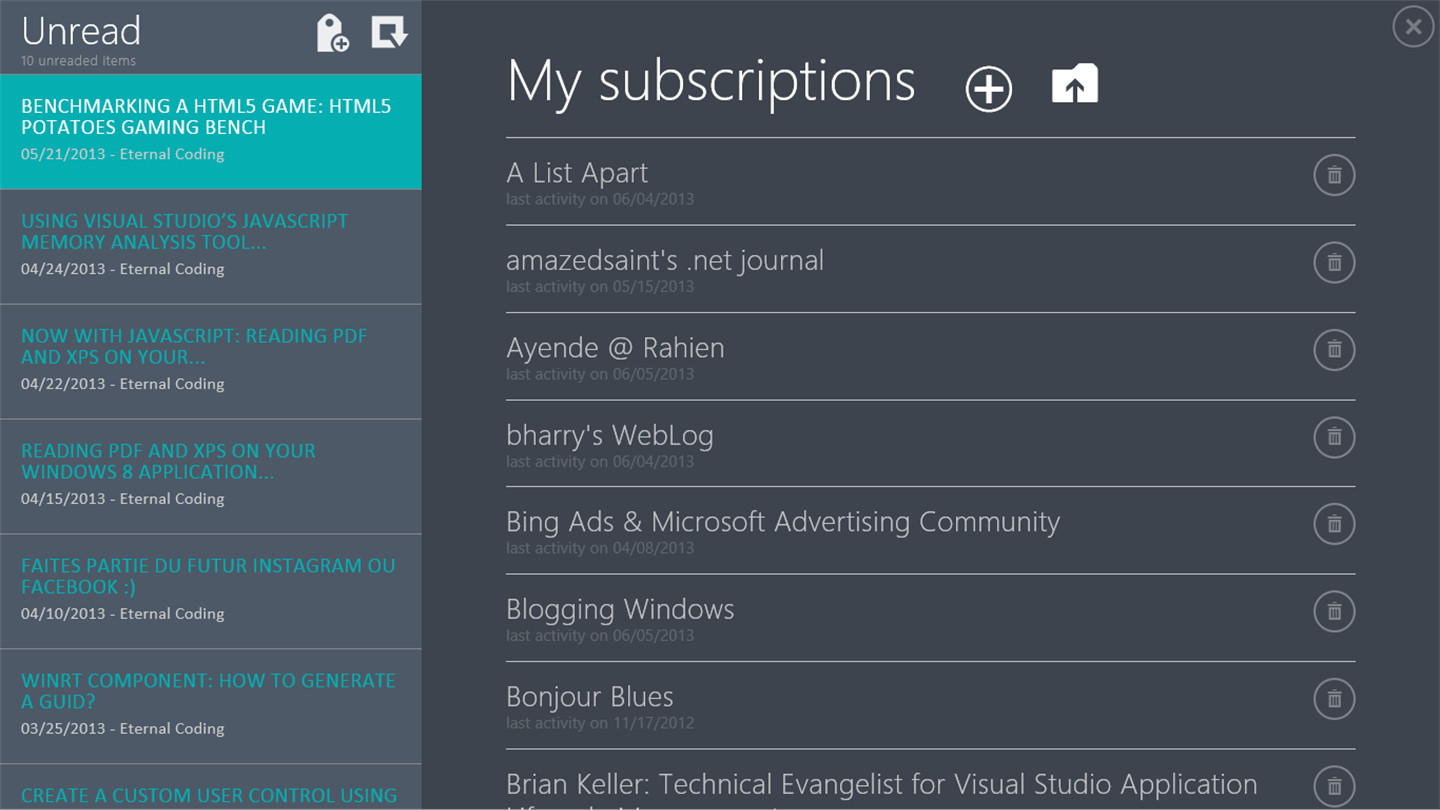Screen dimensions: 1440x810
Task: Remove Bing Ads & Microsoft Advertising Community
Action: point(1334,524)
